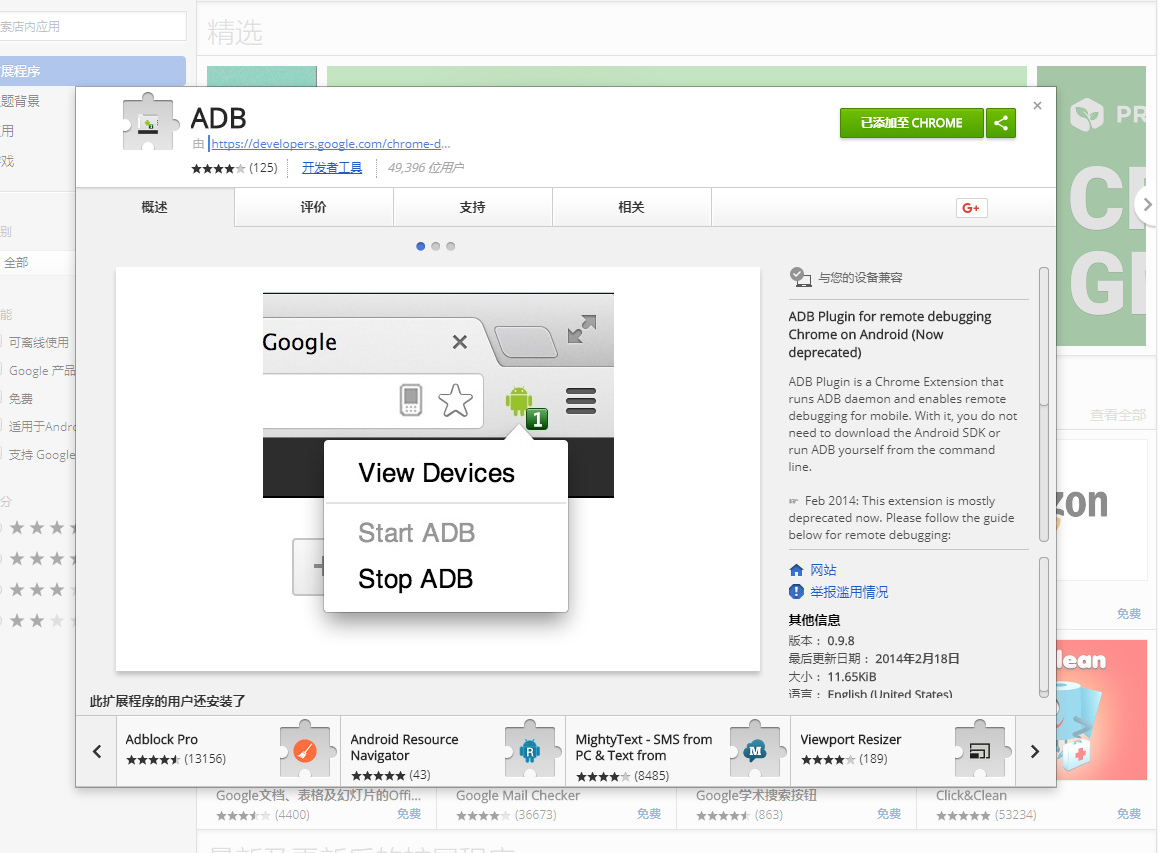The image size is (1174, 853).
Task: Select the second screenshot dot indicator
Action: click(436, 246)
